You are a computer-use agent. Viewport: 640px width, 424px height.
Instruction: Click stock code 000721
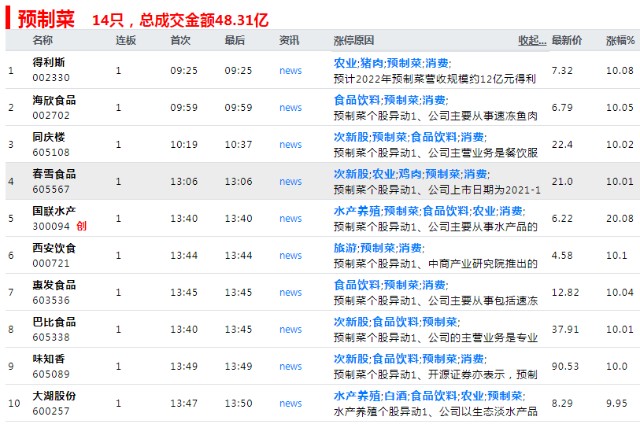coord(51,263)
